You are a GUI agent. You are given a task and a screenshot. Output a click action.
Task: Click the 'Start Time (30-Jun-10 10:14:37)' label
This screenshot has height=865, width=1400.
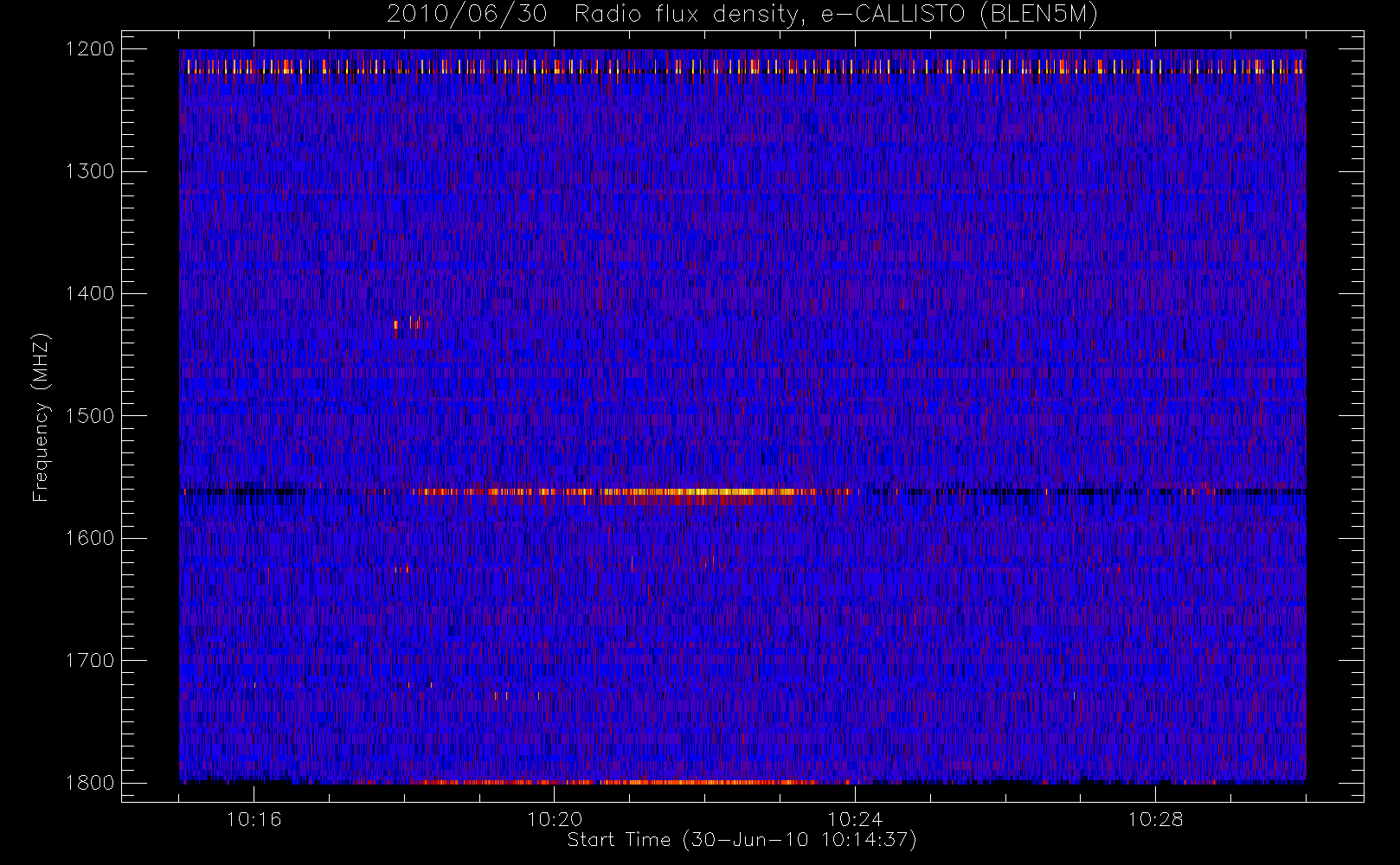(742, 840)
